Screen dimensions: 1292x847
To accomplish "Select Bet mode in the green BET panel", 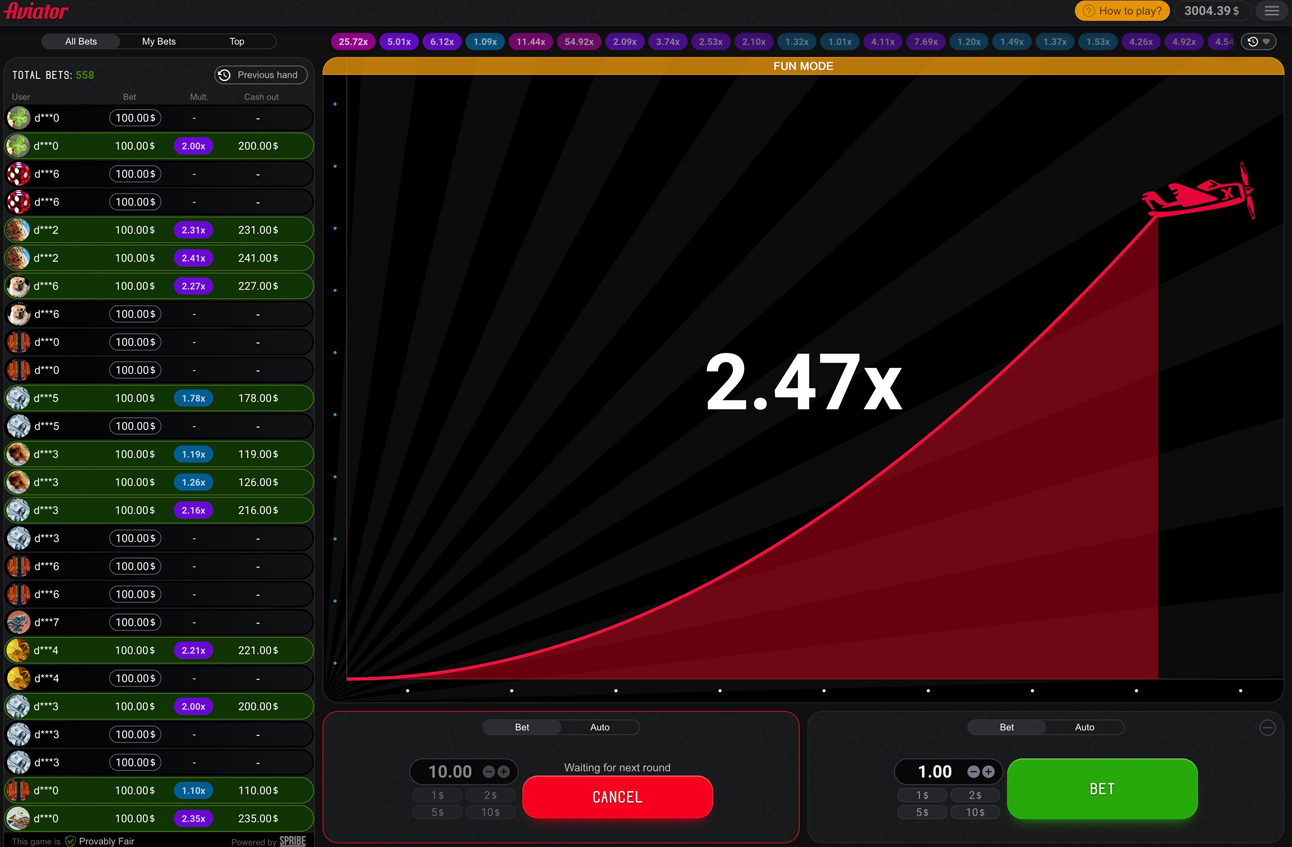I will tap(1007, 727).
